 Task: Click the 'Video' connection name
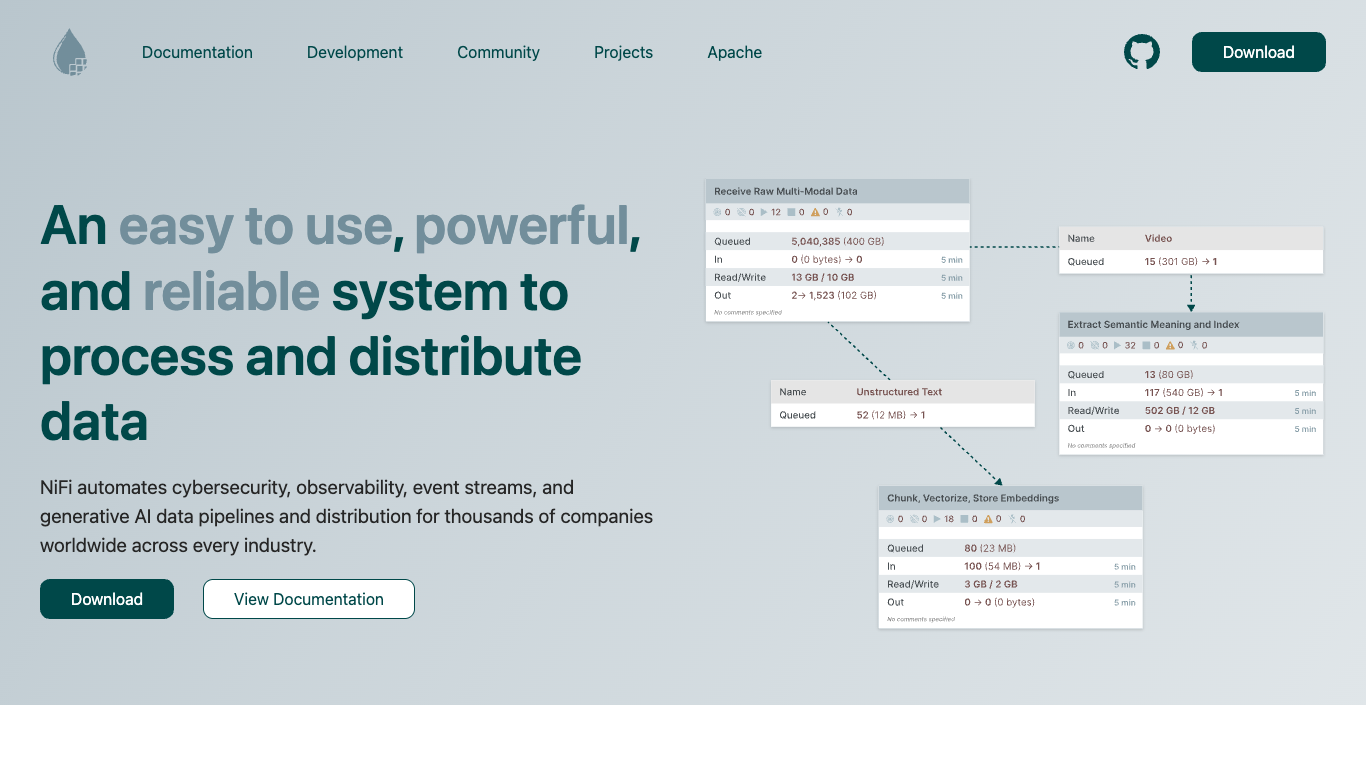(x=1158, y=239)
